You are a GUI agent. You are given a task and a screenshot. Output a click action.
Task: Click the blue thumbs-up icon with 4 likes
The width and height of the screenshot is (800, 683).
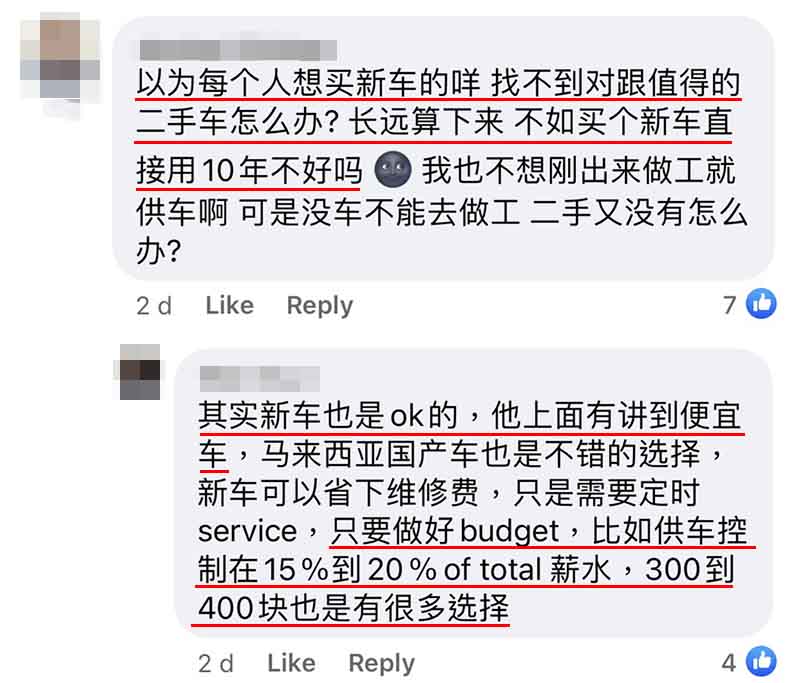(761, 662)
